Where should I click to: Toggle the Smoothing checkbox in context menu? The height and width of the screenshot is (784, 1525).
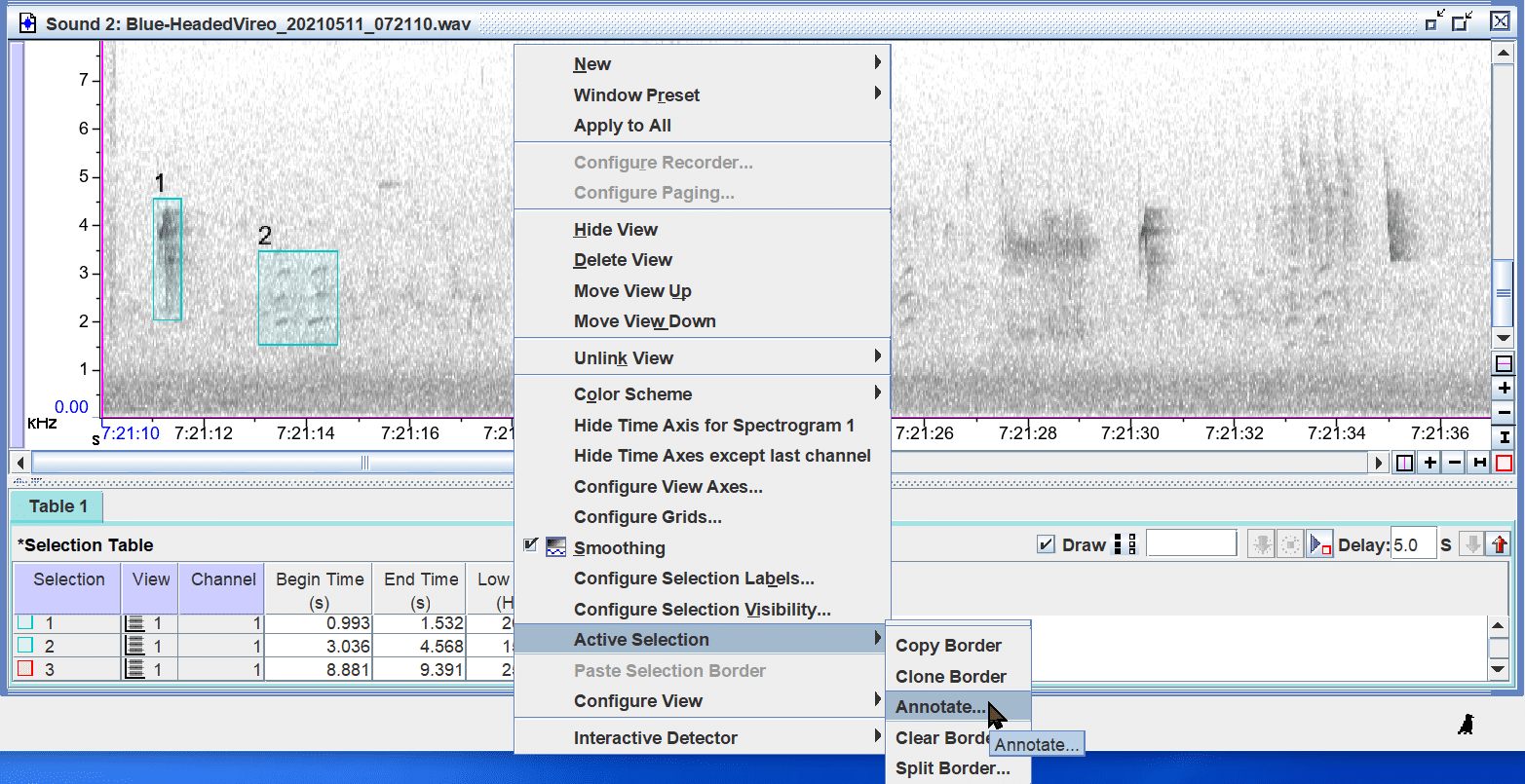530,544
